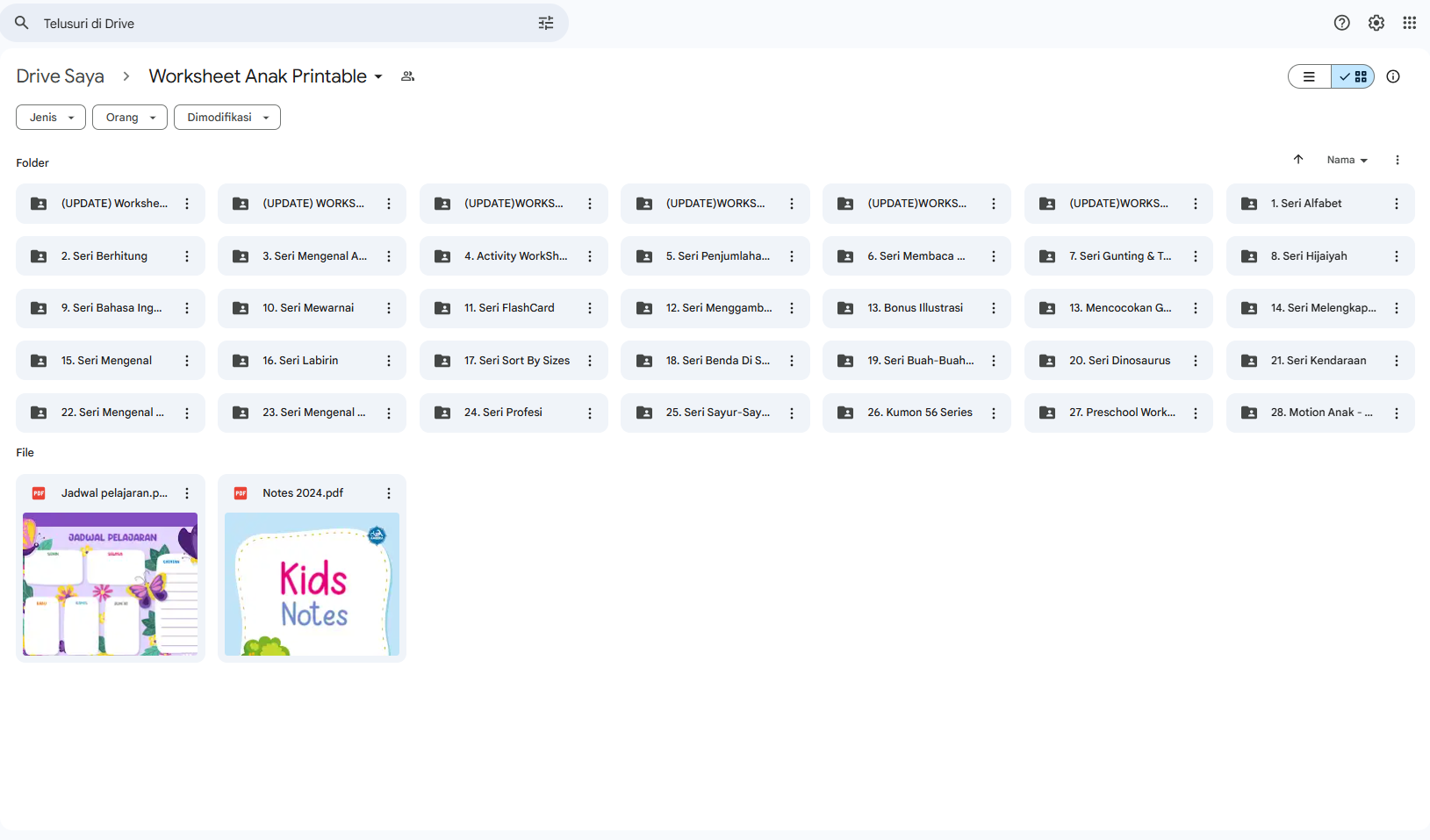Open more options for 1. Seri Alfabet folder
Image resolution: width=1430 pixels, height=840 pixels.
tap(1396, 204)
